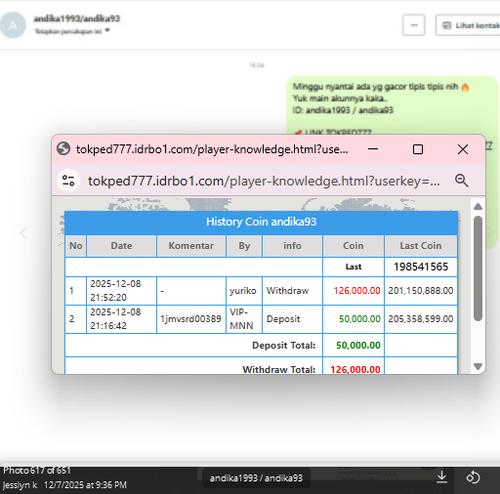Click the By column header

pos(244,246)
